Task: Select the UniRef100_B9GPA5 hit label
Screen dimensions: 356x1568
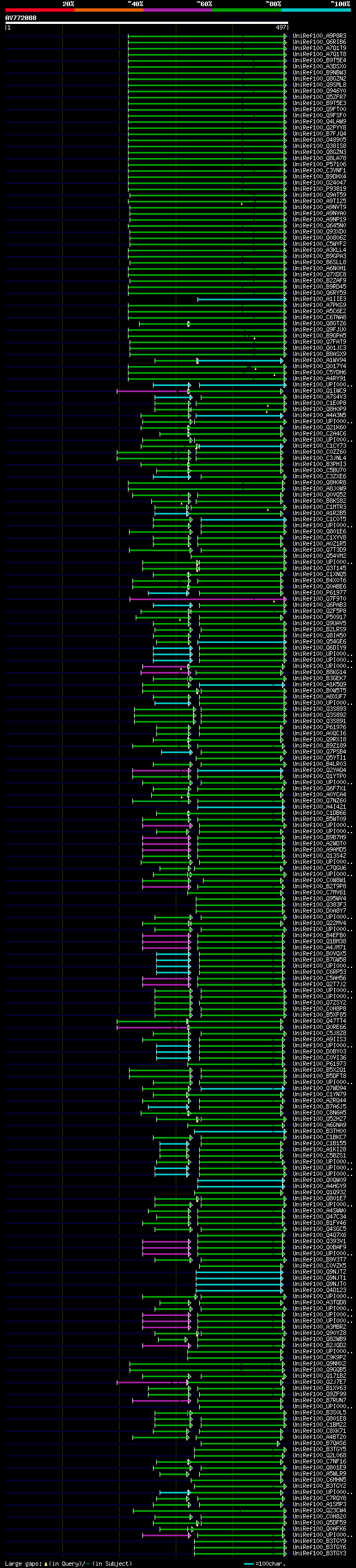Action: [319, 335]
